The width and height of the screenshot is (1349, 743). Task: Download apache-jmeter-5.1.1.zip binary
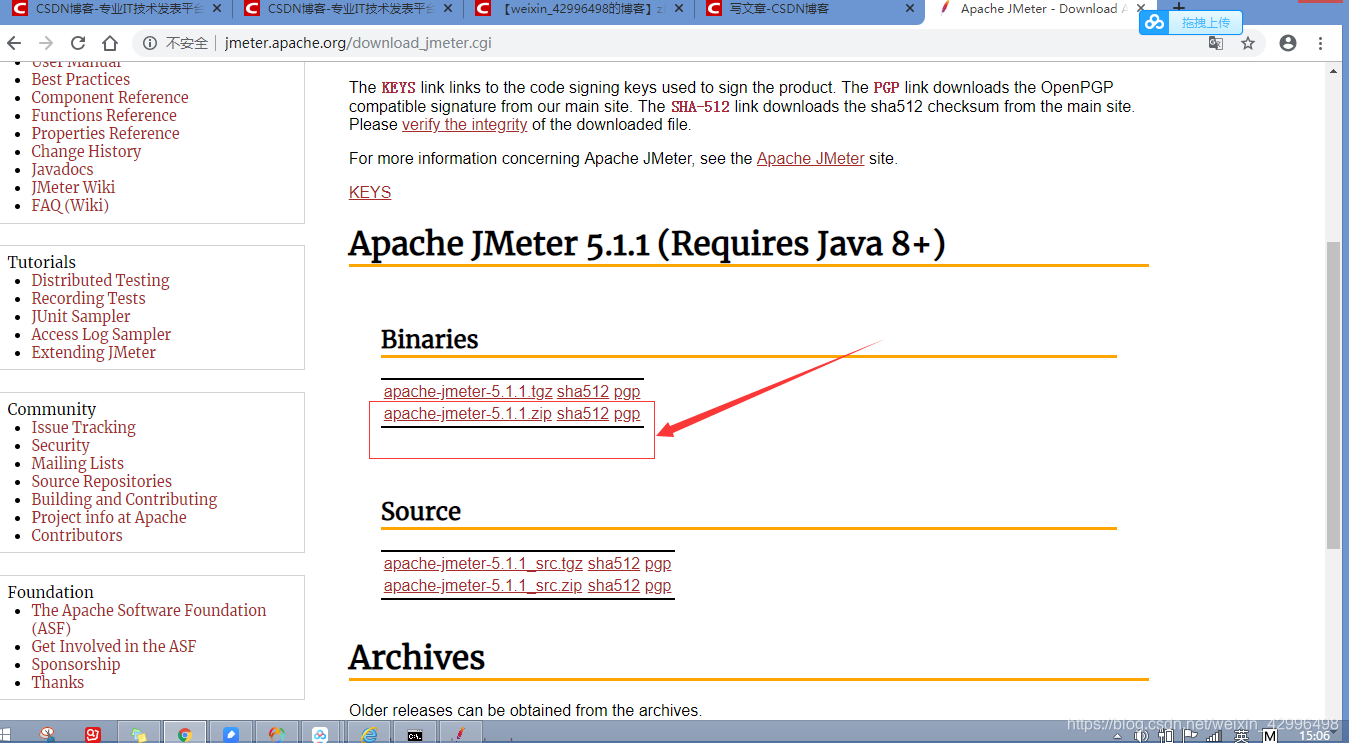[x=467, y=414]
